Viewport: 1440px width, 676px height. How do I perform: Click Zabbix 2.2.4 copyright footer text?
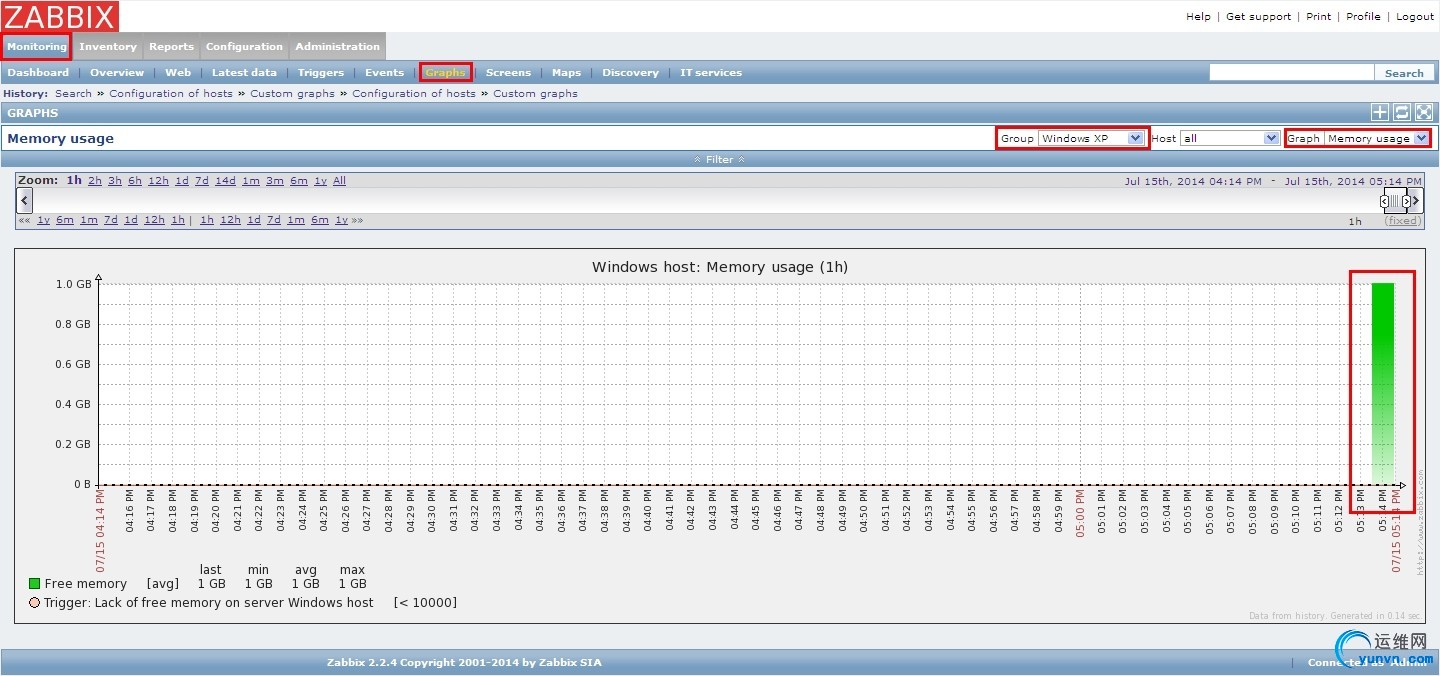pos(464,662)
